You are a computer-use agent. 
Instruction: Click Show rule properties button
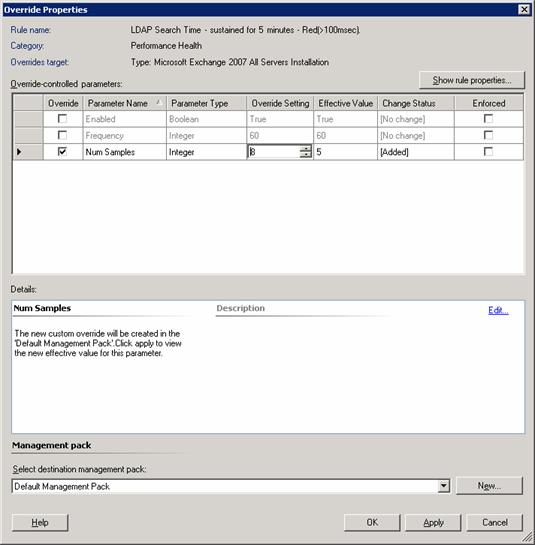[x=471, y=80]
